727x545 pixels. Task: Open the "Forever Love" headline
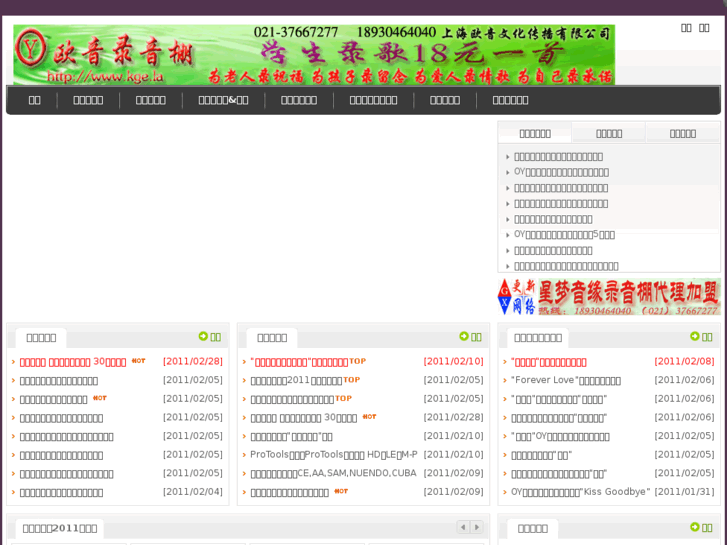tap(566, 380)
